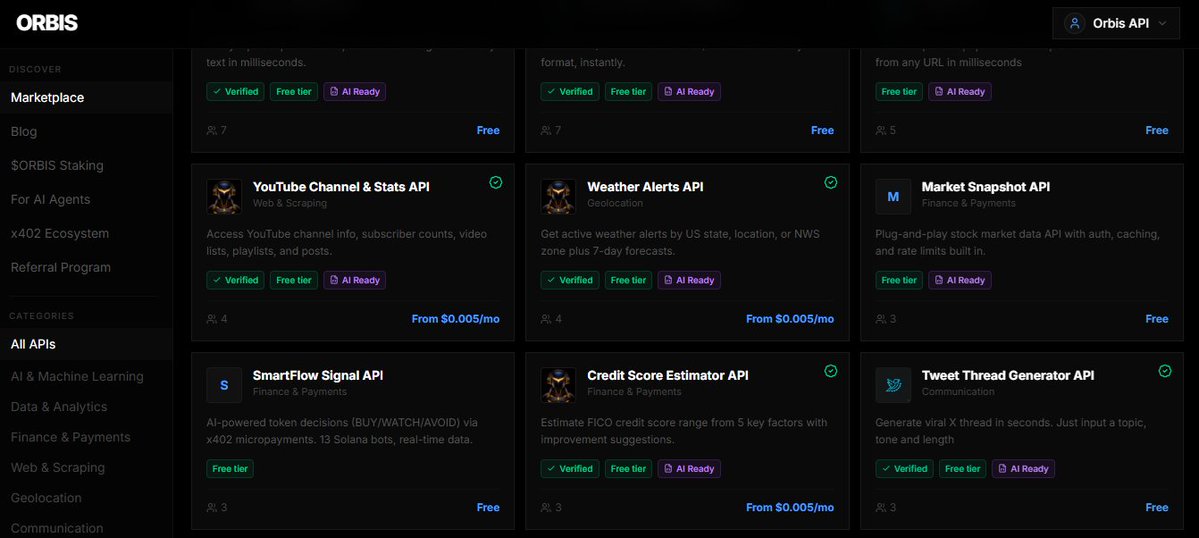Click 'Free' price on Tweet Thread Generator card
The width and height of the screenshot is (1199, 538).
(x=1157, y=507)
